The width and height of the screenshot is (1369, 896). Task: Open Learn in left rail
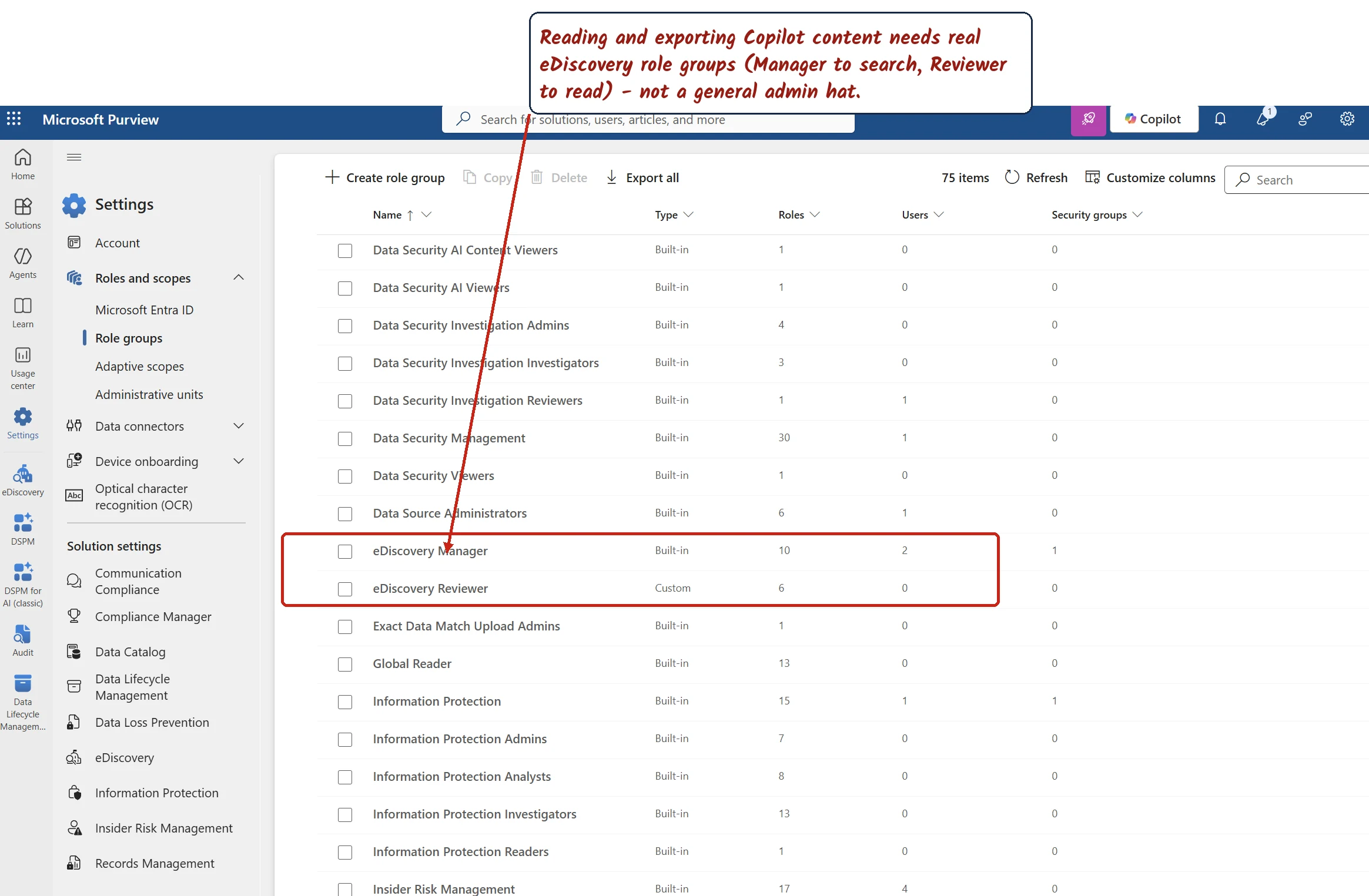point(23,313)
